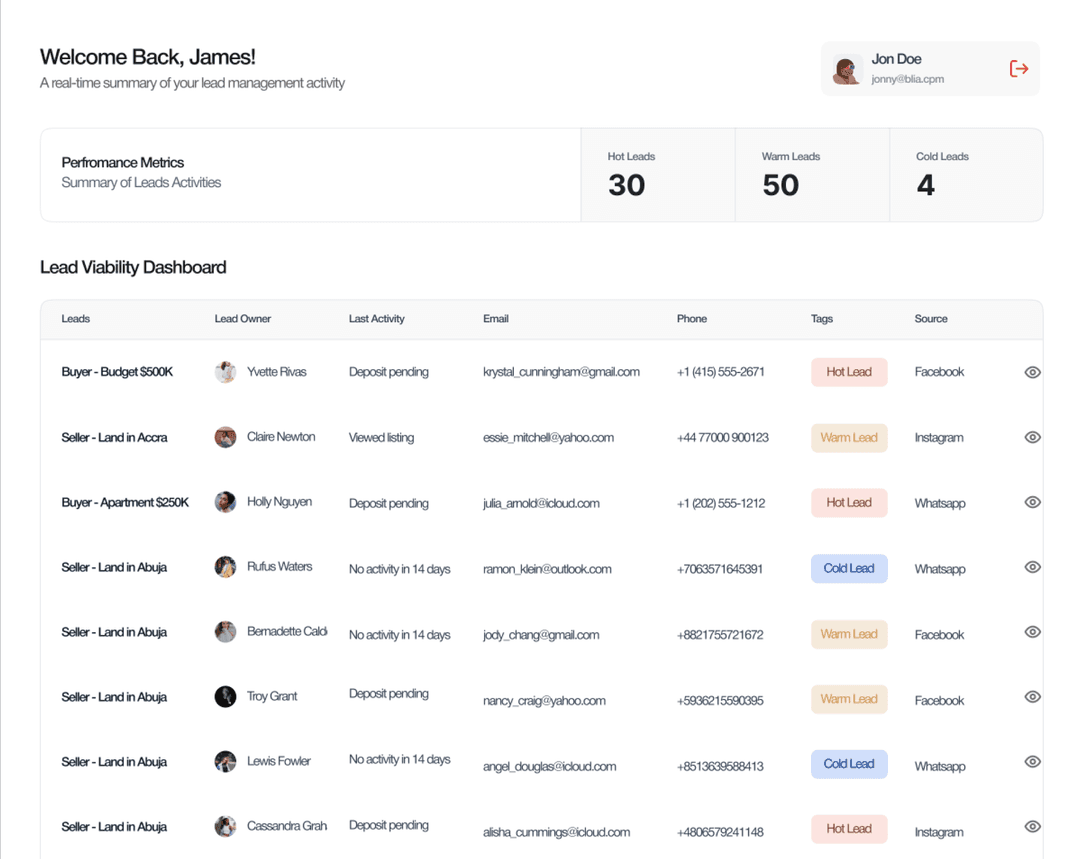Toggle the eye icon on Troy Grant's row
The image size is (1080, 859).
1032,697
